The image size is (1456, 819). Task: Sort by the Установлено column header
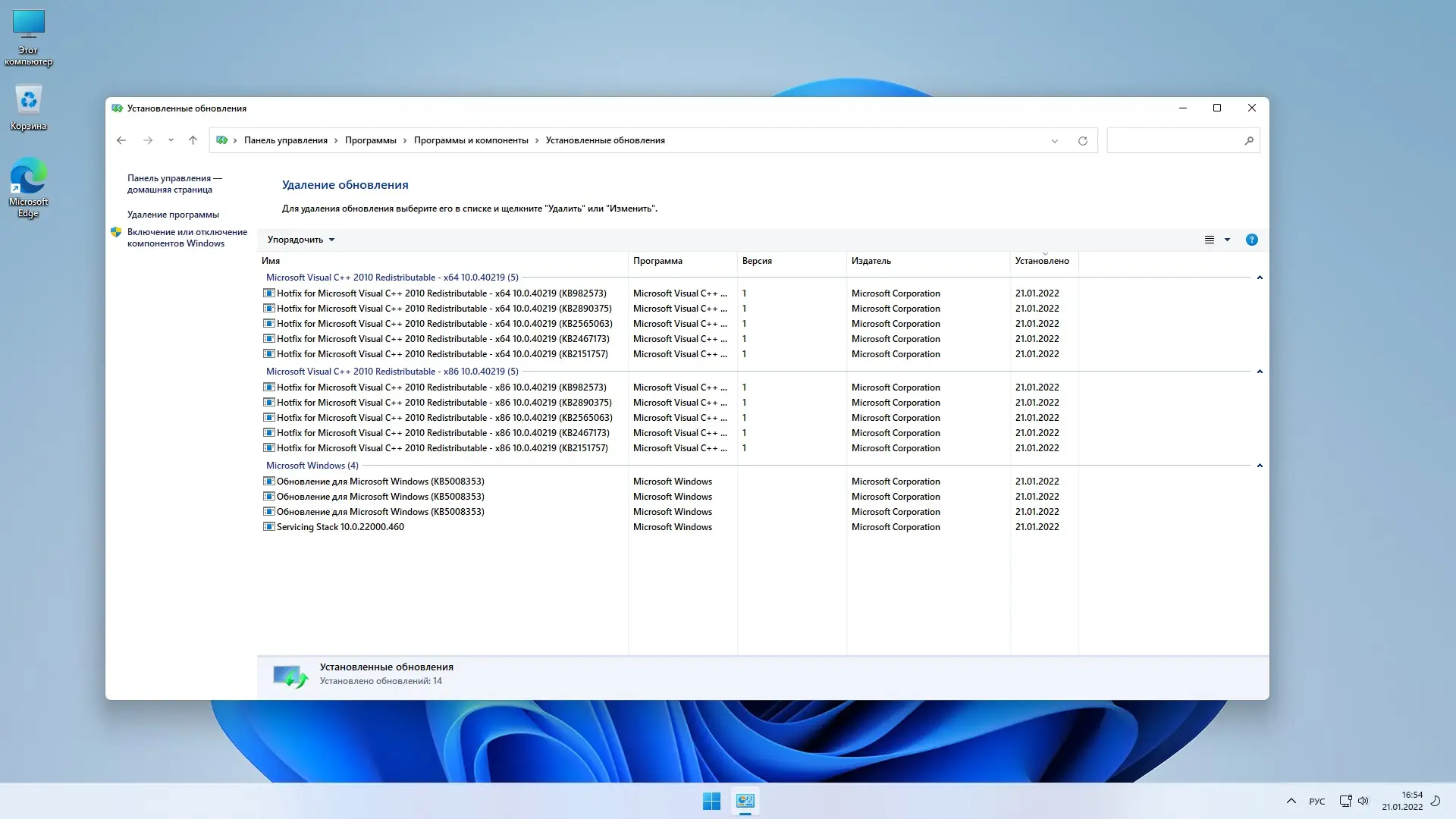click(x=1042, y=261)
